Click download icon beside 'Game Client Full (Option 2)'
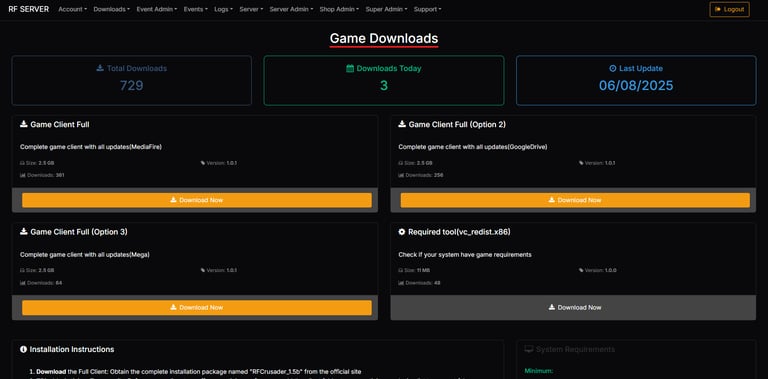 402,124
